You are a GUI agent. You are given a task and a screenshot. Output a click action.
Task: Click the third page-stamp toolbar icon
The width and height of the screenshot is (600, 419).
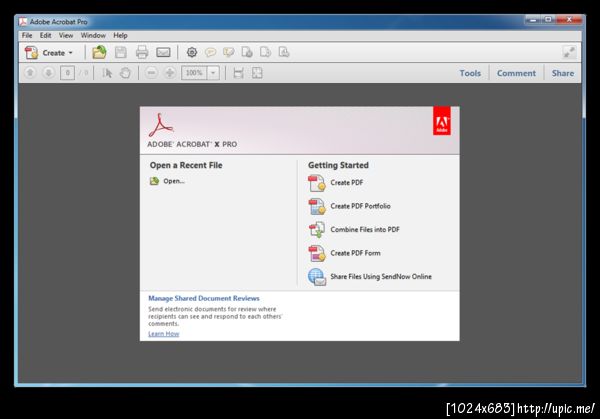pos(284,52)
